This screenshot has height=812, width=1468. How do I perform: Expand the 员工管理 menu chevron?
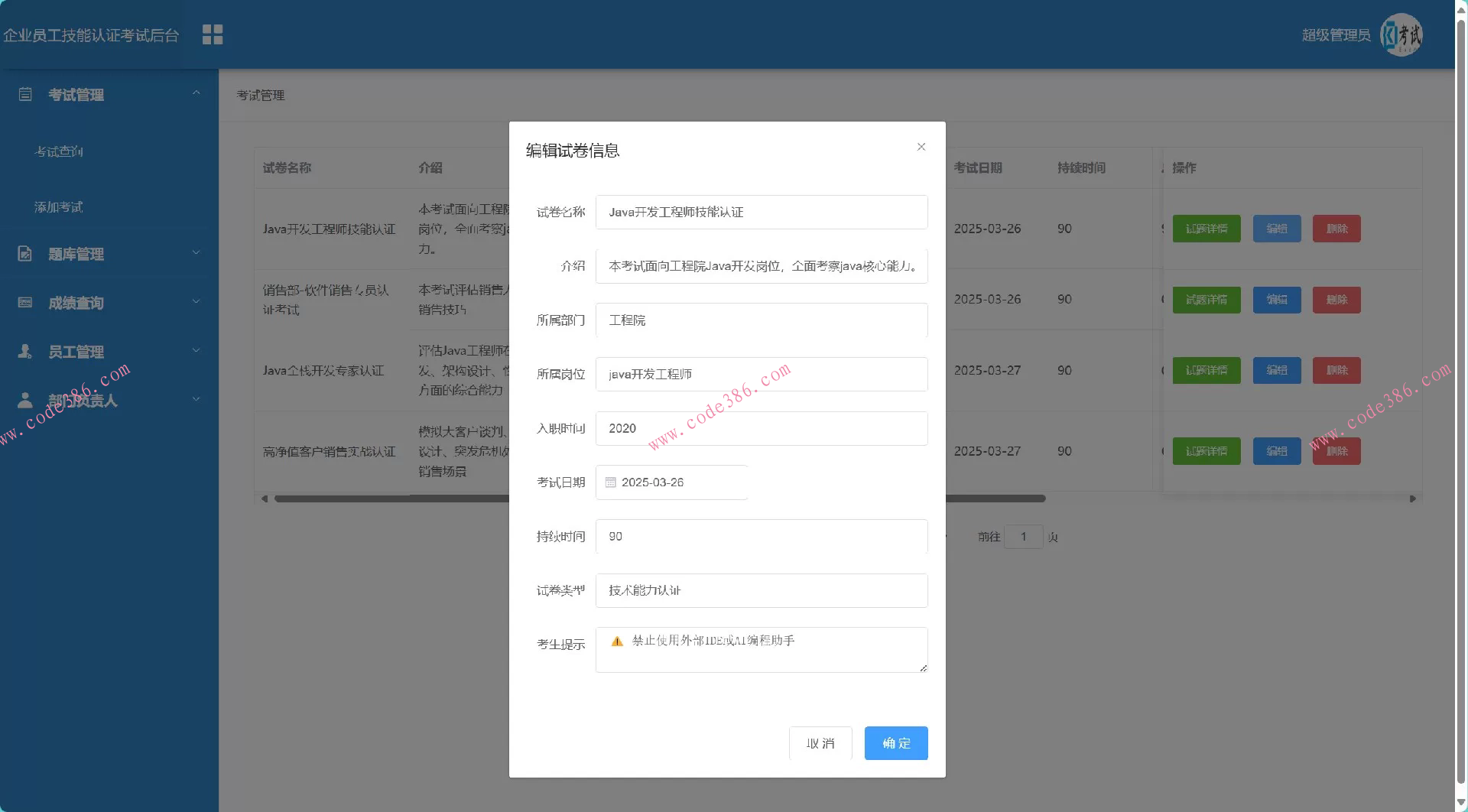point(196,350)
